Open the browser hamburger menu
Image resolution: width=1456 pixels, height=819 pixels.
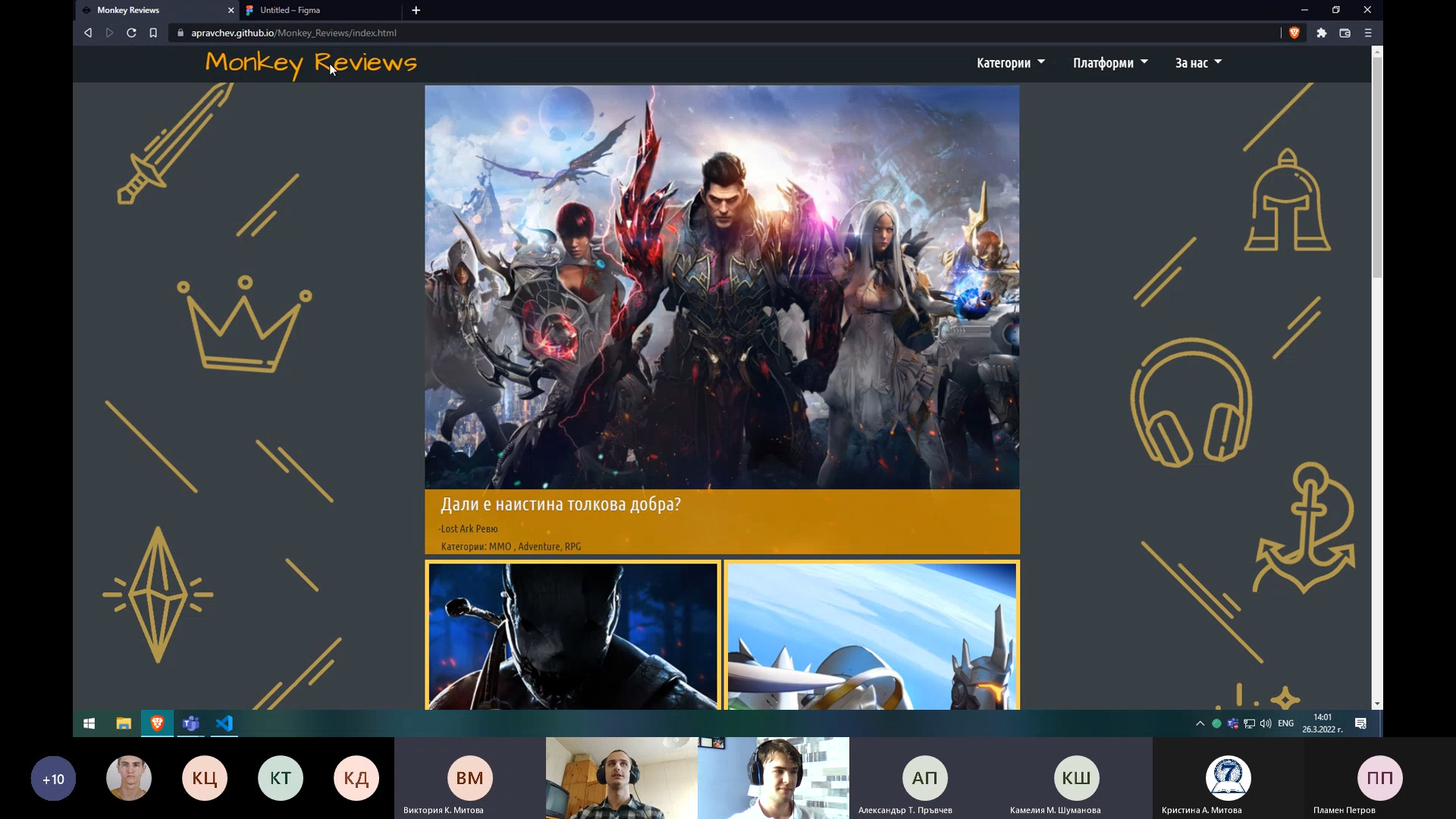(1368, 33)
